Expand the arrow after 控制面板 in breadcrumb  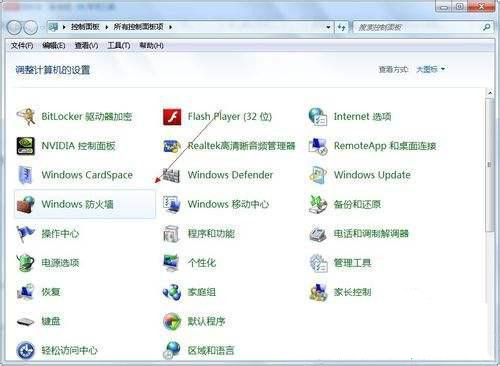click(107, 27)
